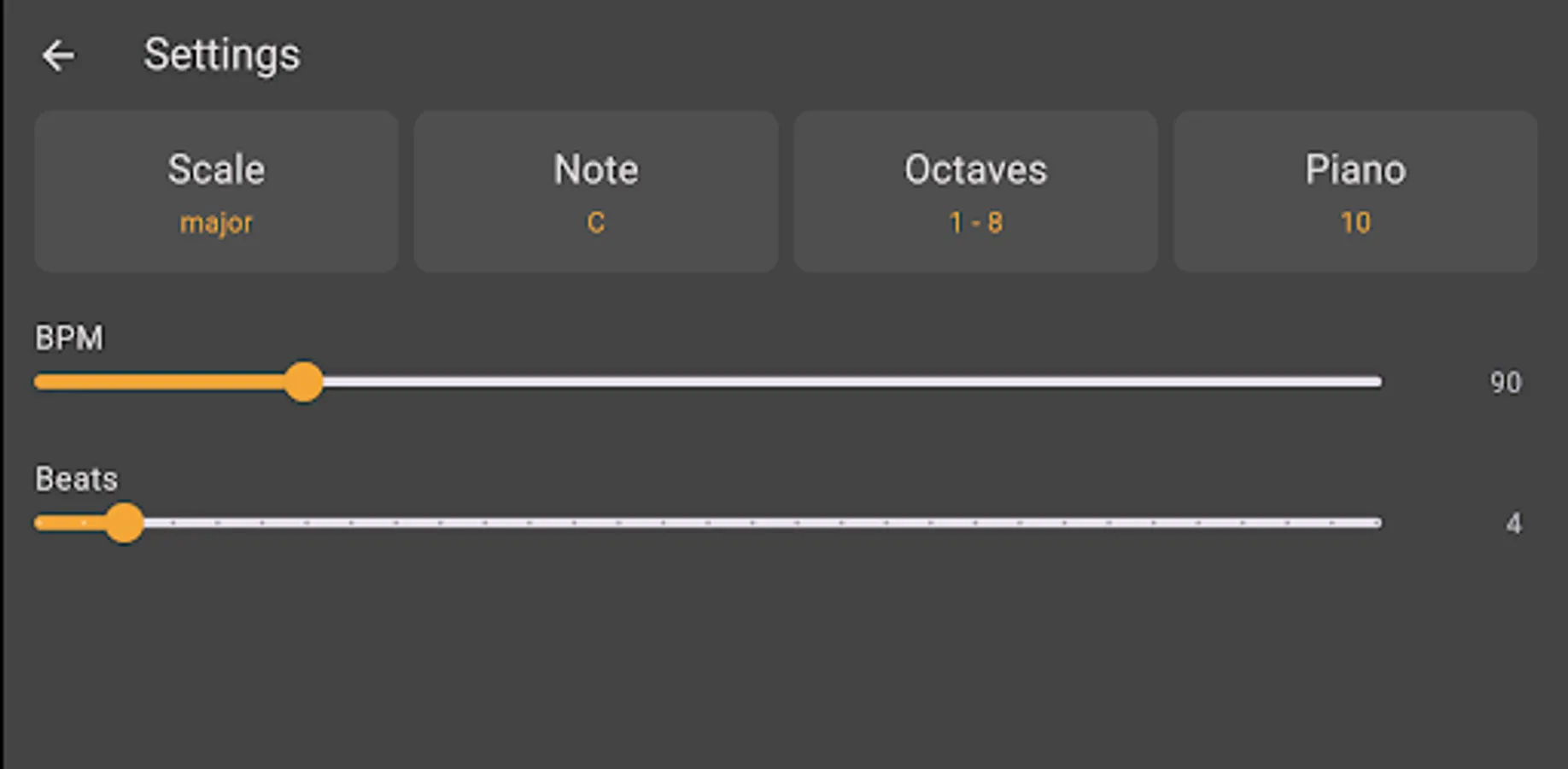
Task: Click the Beats slider handle
Action: pos(126,523)
